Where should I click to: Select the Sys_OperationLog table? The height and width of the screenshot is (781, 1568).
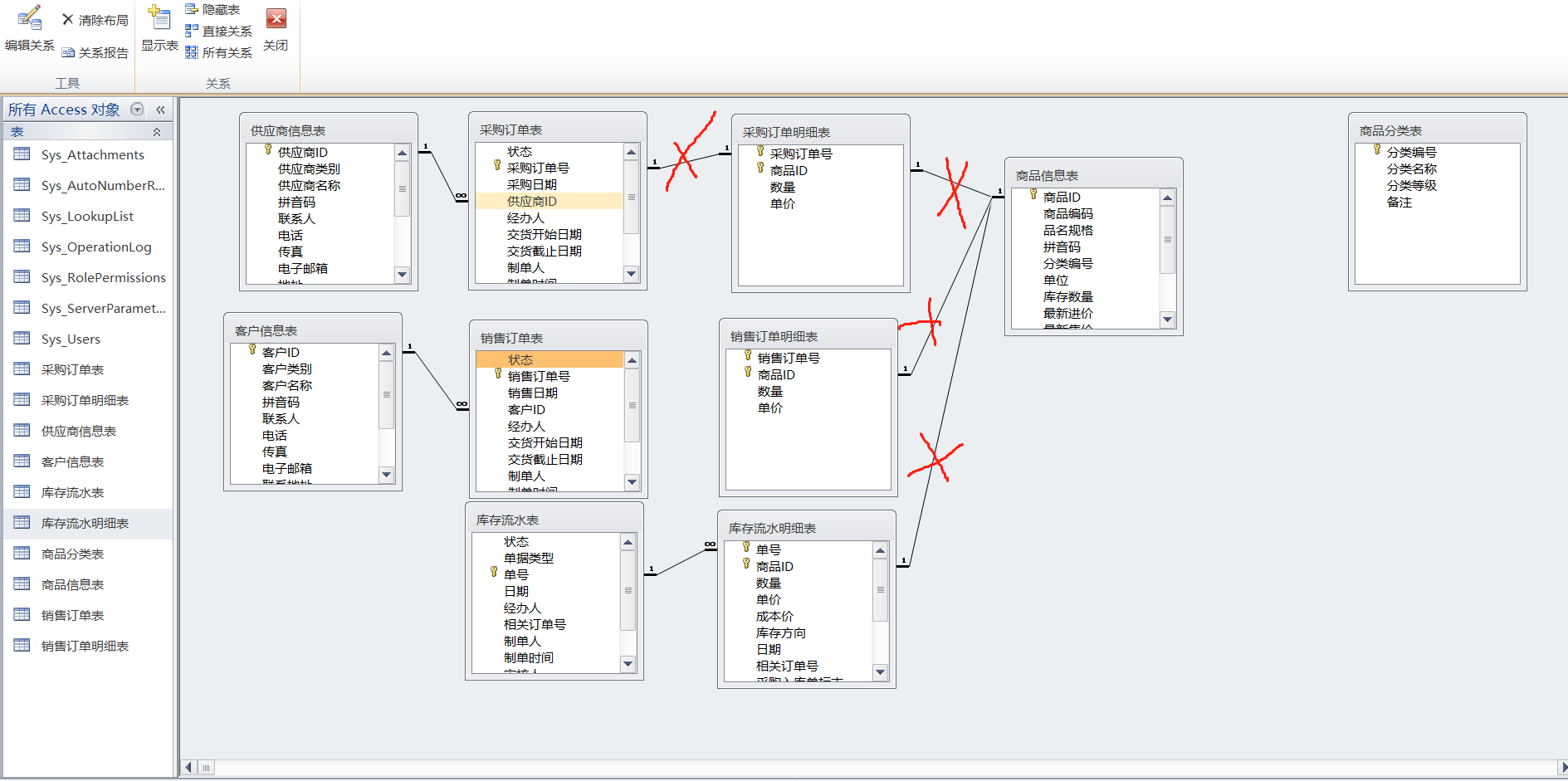click(x=90, y=247)
